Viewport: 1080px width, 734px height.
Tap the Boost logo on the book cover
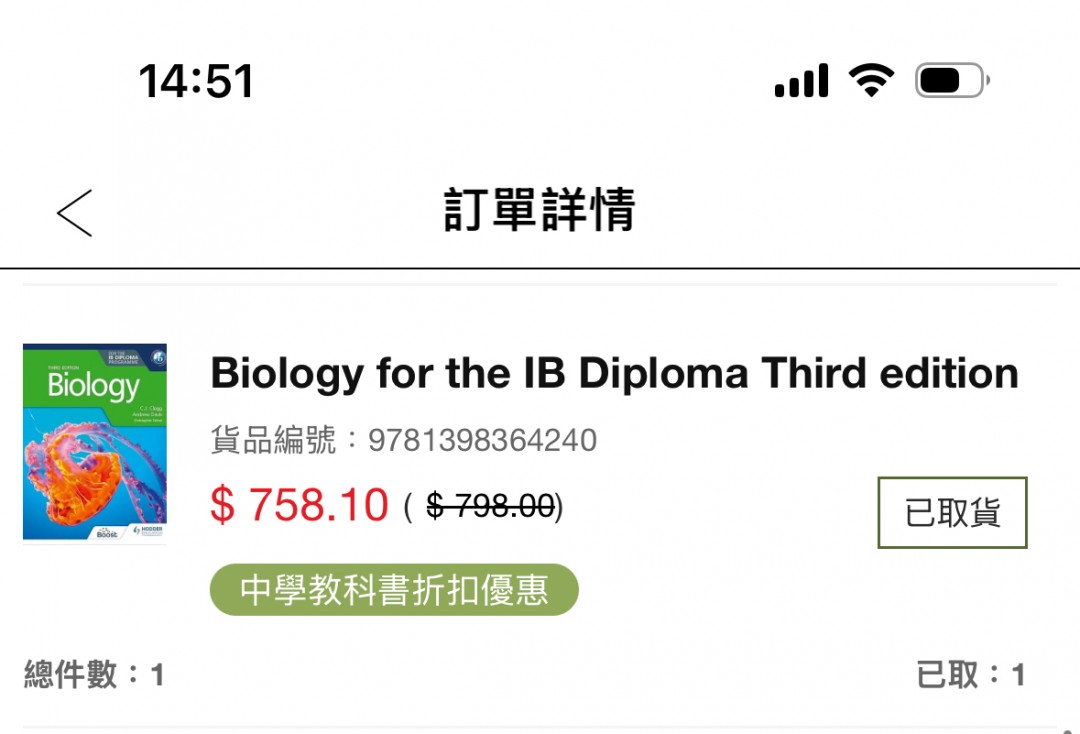(107, 533)
